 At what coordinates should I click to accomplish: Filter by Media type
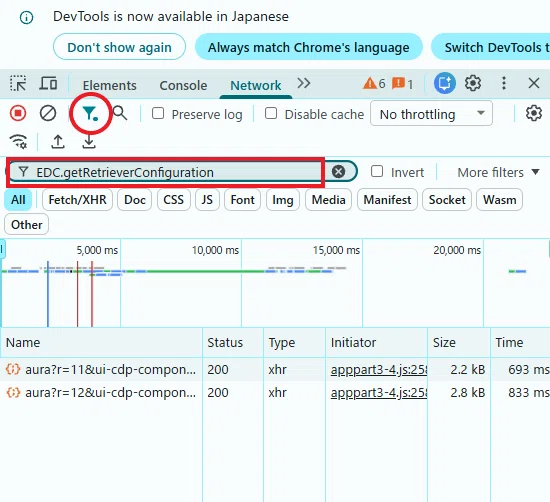pyautogui.click(x=328, y=200)
